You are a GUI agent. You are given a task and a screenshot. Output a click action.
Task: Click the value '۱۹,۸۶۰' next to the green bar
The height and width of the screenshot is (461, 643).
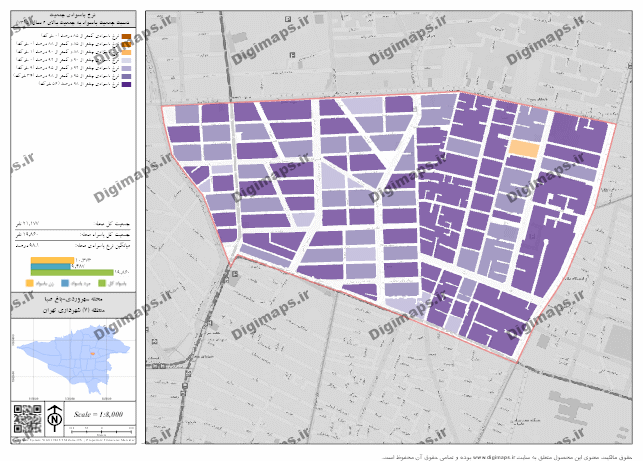[x=122, y=272]
